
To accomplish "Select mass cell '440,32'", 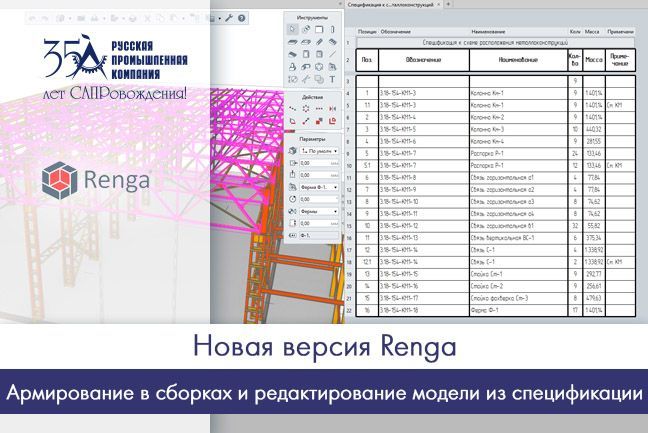I will (x=594, y=129).
